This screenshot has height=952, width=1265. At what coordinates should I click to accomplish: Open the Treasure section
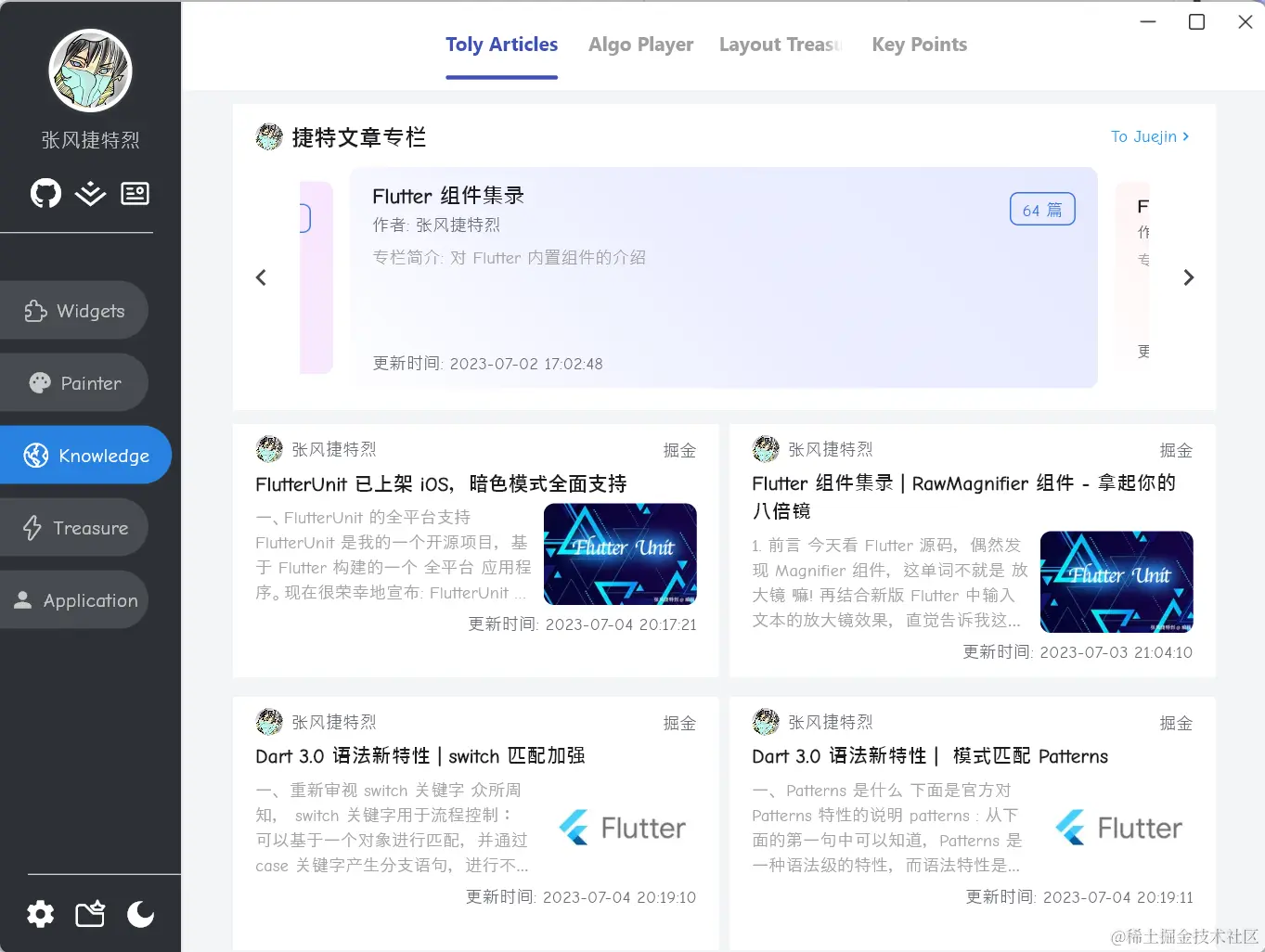[74, 528]
